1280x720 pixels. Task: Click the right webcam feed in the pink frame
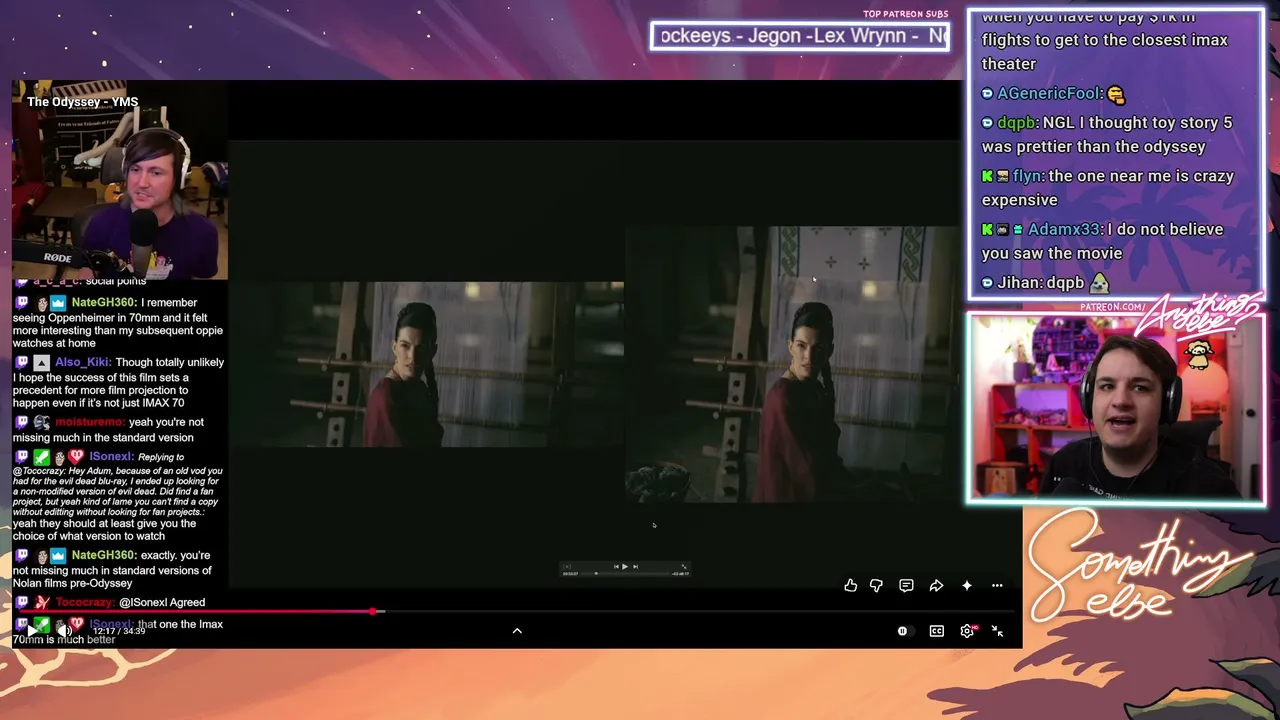(x=1115, y=408)
